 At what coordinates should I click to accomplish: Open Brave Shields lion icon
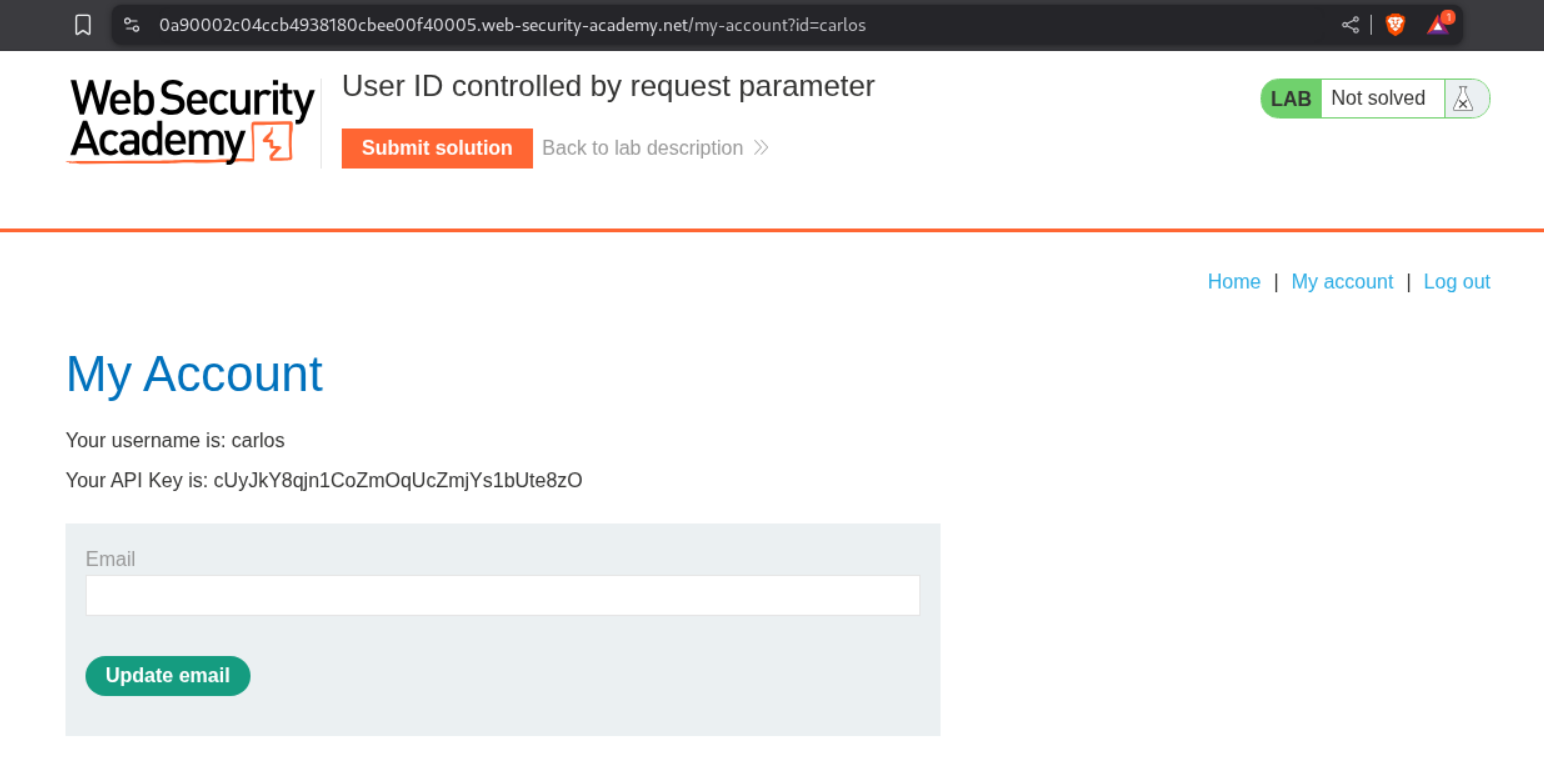[1395, 25]
